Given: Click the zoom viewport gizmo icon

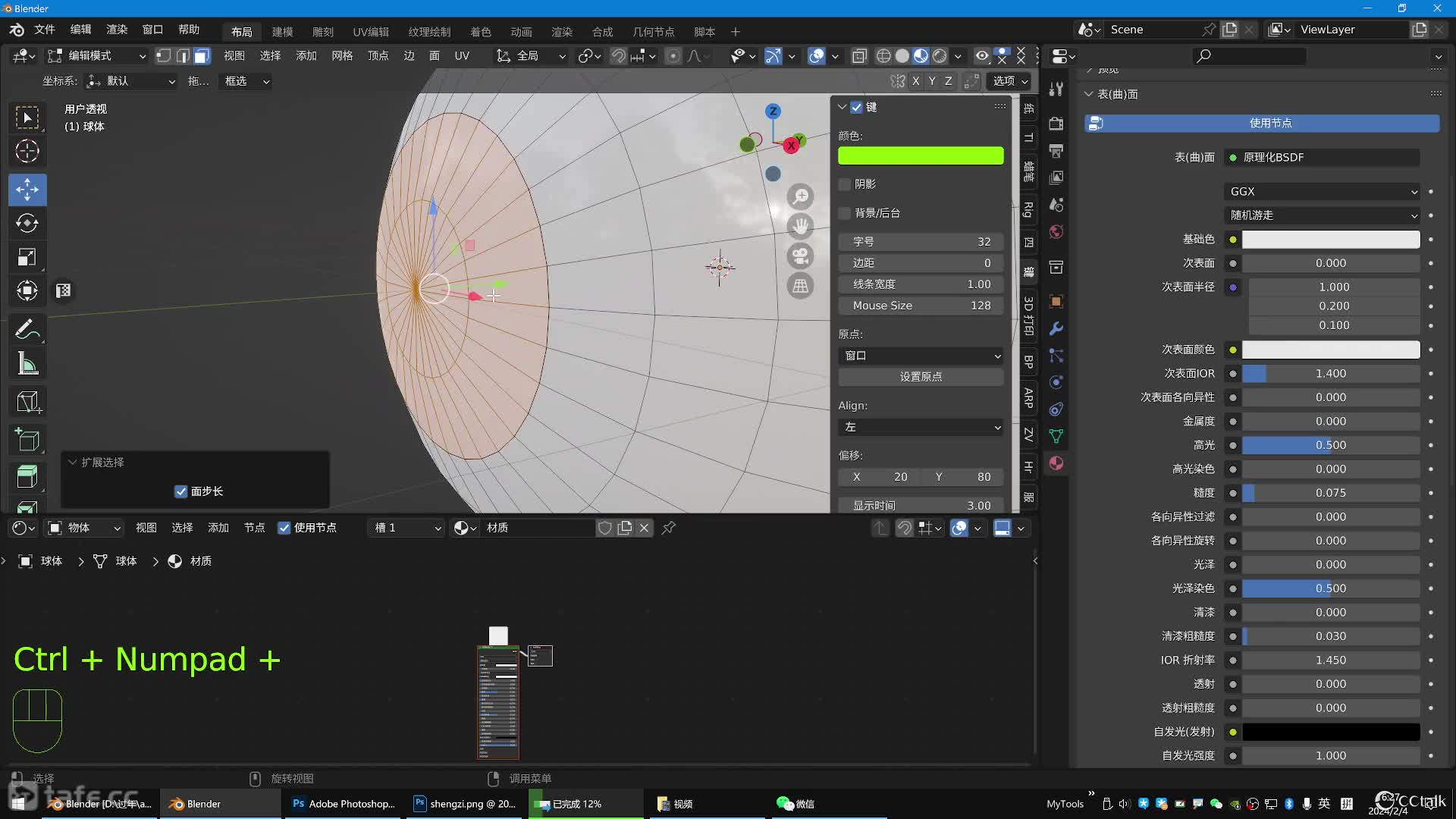Looking at the screenshot, I should click(800, 196).
